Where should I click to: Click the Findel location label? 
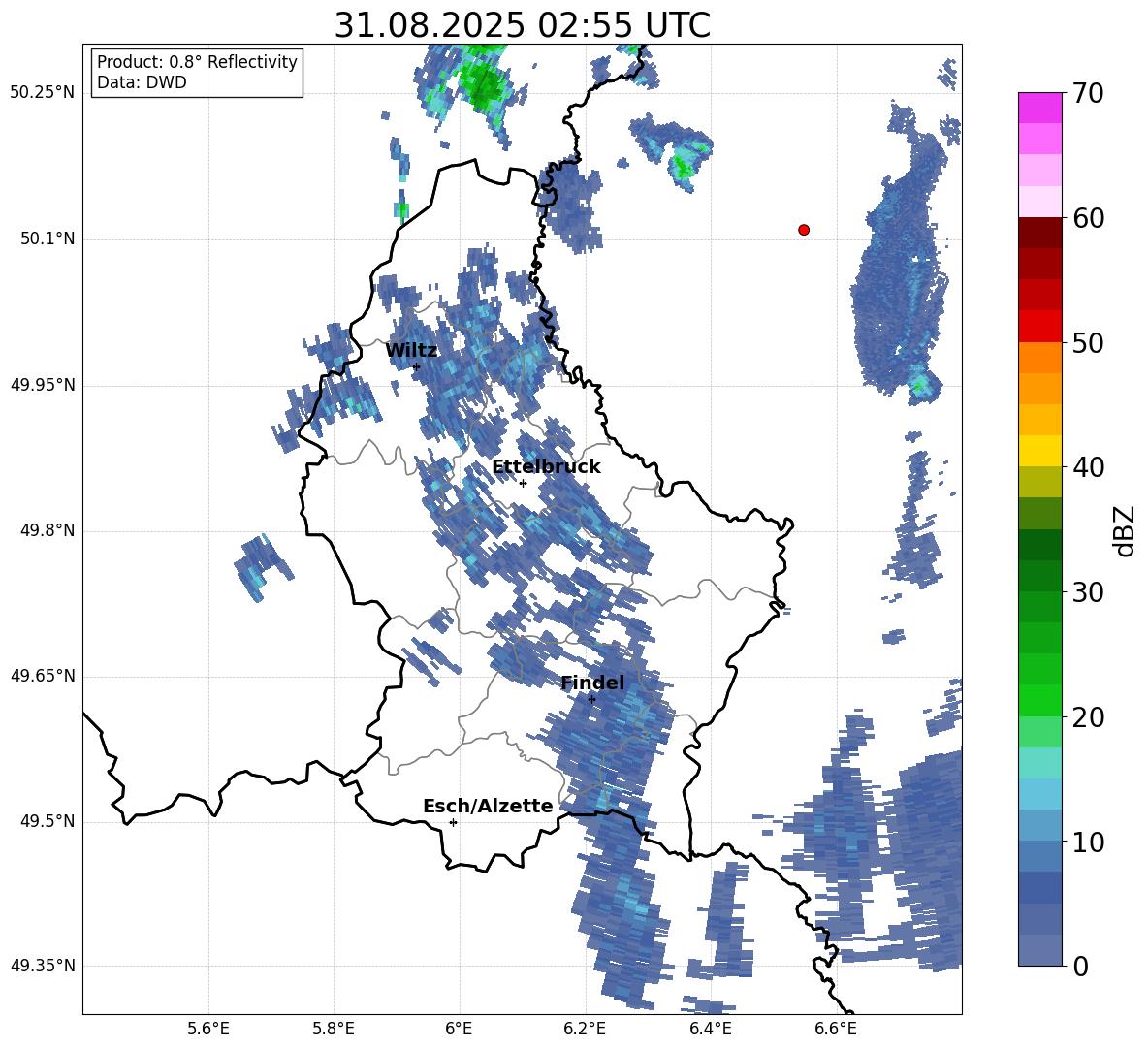pos(593,683)
